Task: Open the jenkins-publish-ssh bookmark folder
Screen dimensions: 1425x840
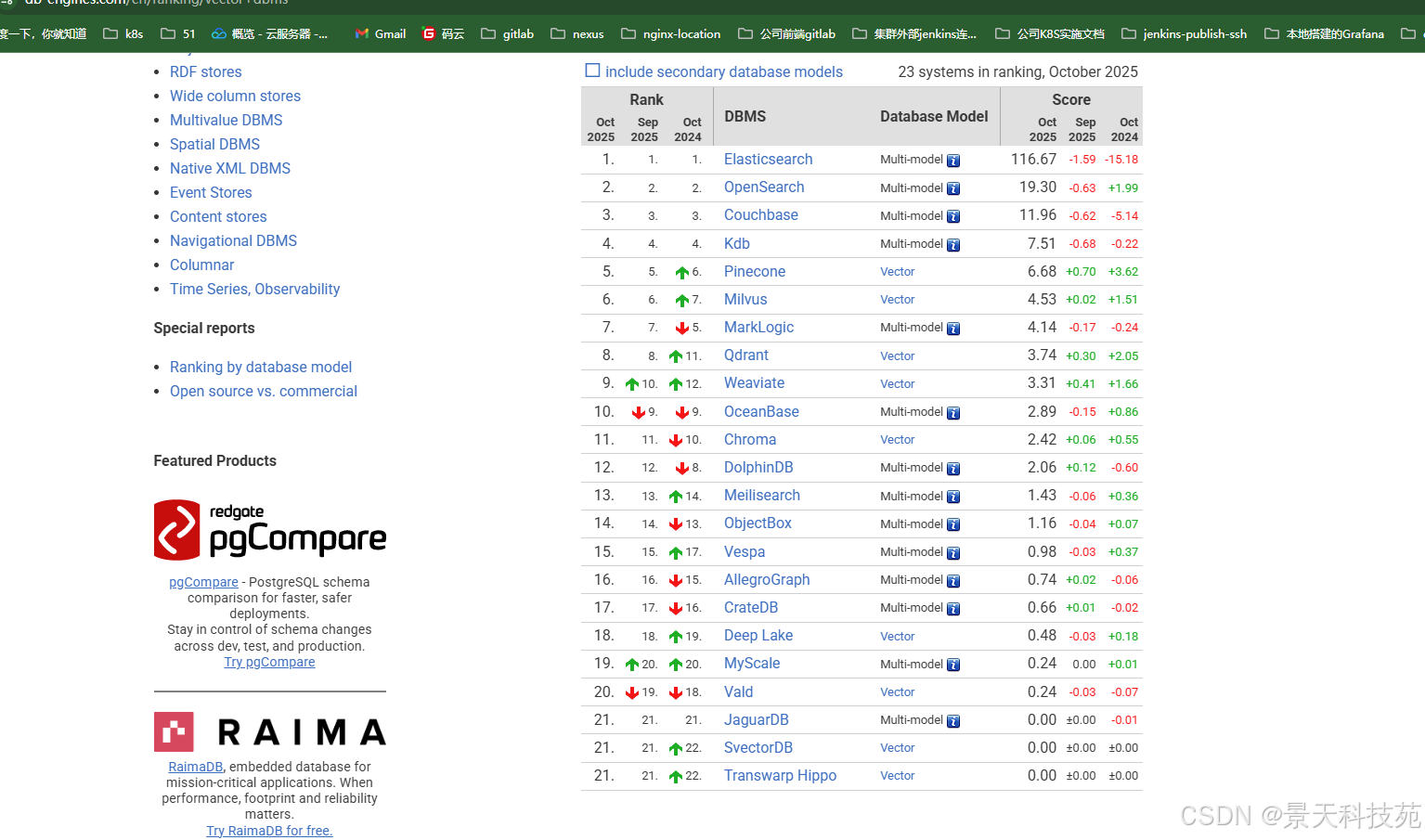Action: pos(1185,33)
